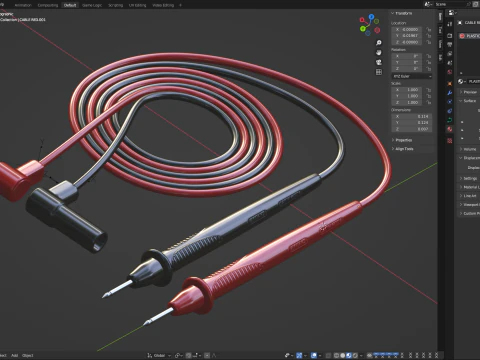Open the Tool properties tab icon
Image resolution: width=480 pixels, height=360 pixels.
[450, 24]
